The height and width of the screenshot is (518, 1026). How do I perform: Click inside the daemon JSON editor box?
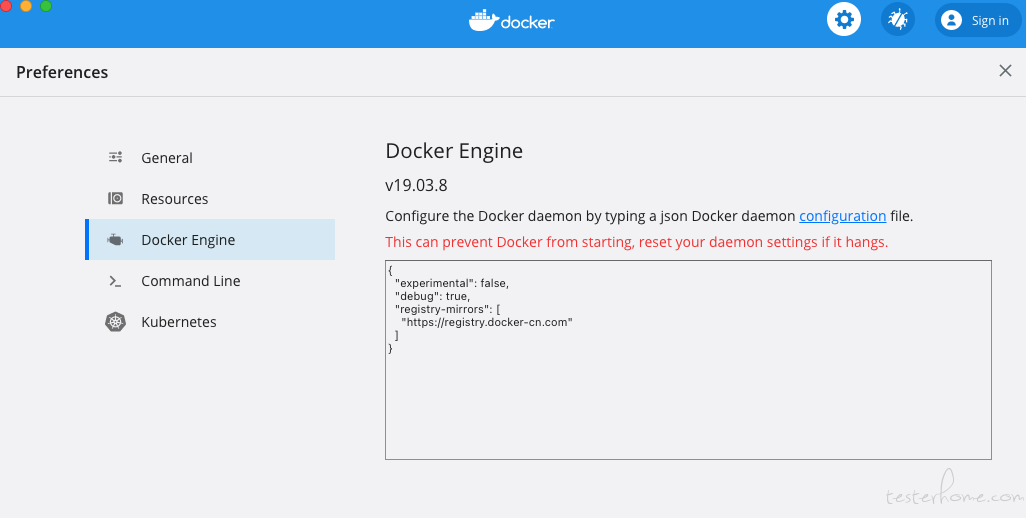pyautogui.click(x=688, y=360)
